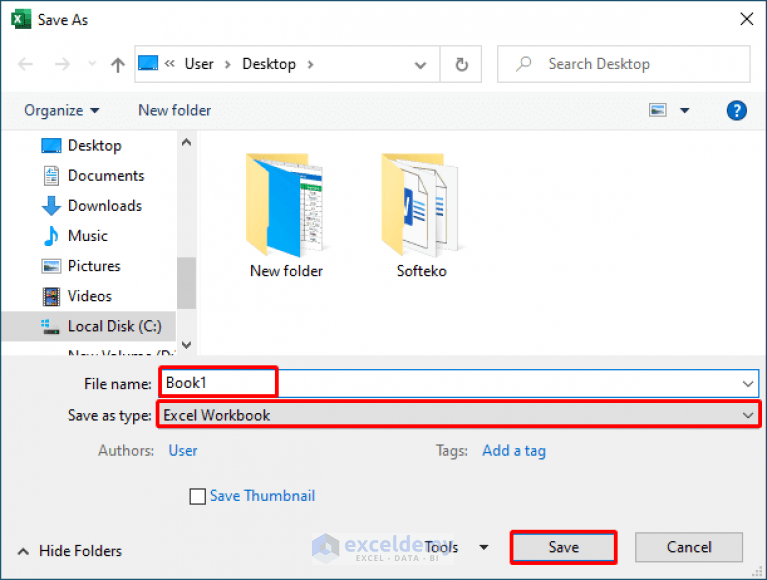Click the Documents icon in sidebar
The height and width of the screenshot is (580, 767).
pyautogui.click(x=51, y=176)
